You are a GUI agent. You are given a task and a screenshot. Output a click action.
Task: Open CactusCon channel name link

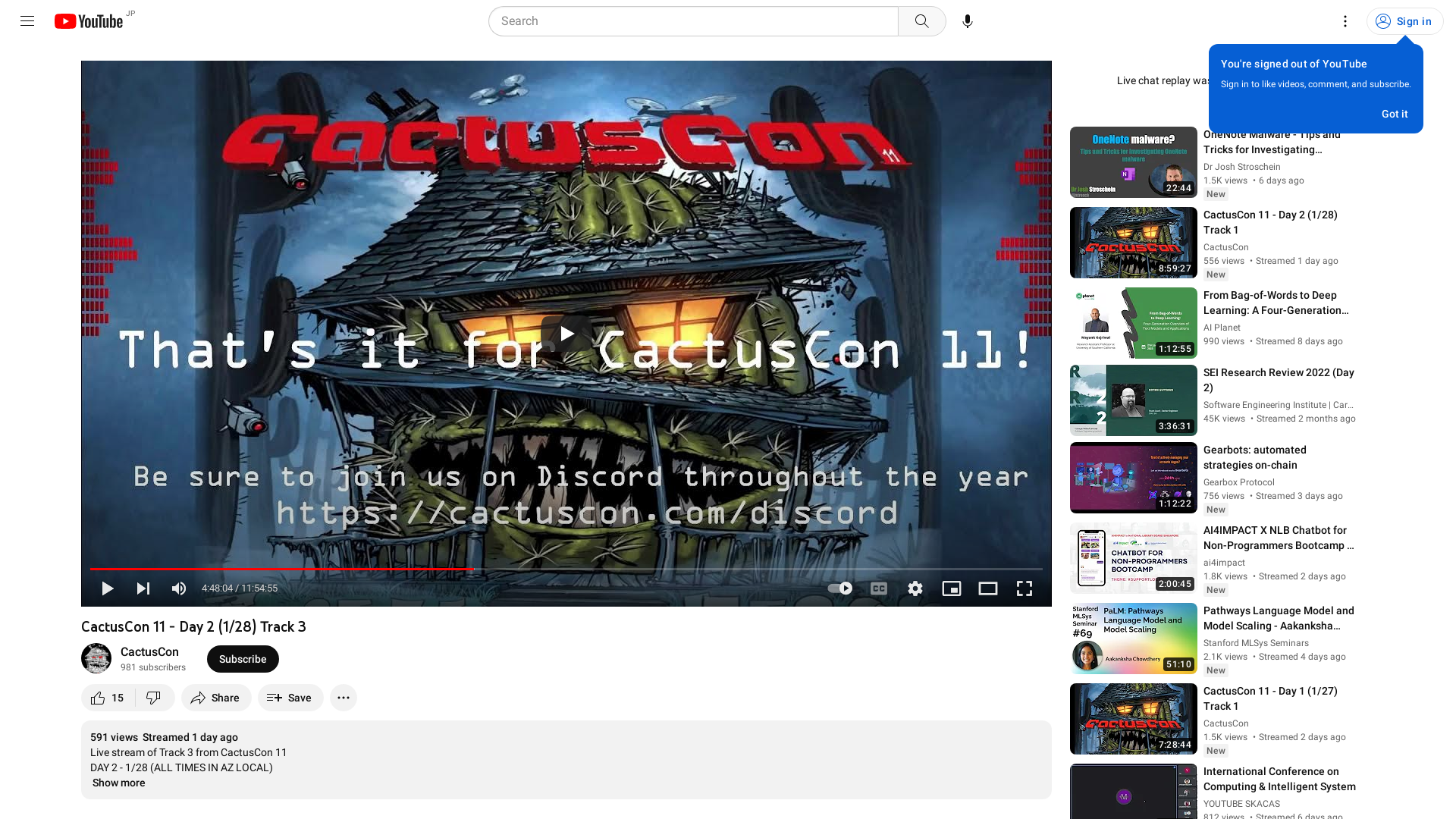pos(149,652)
